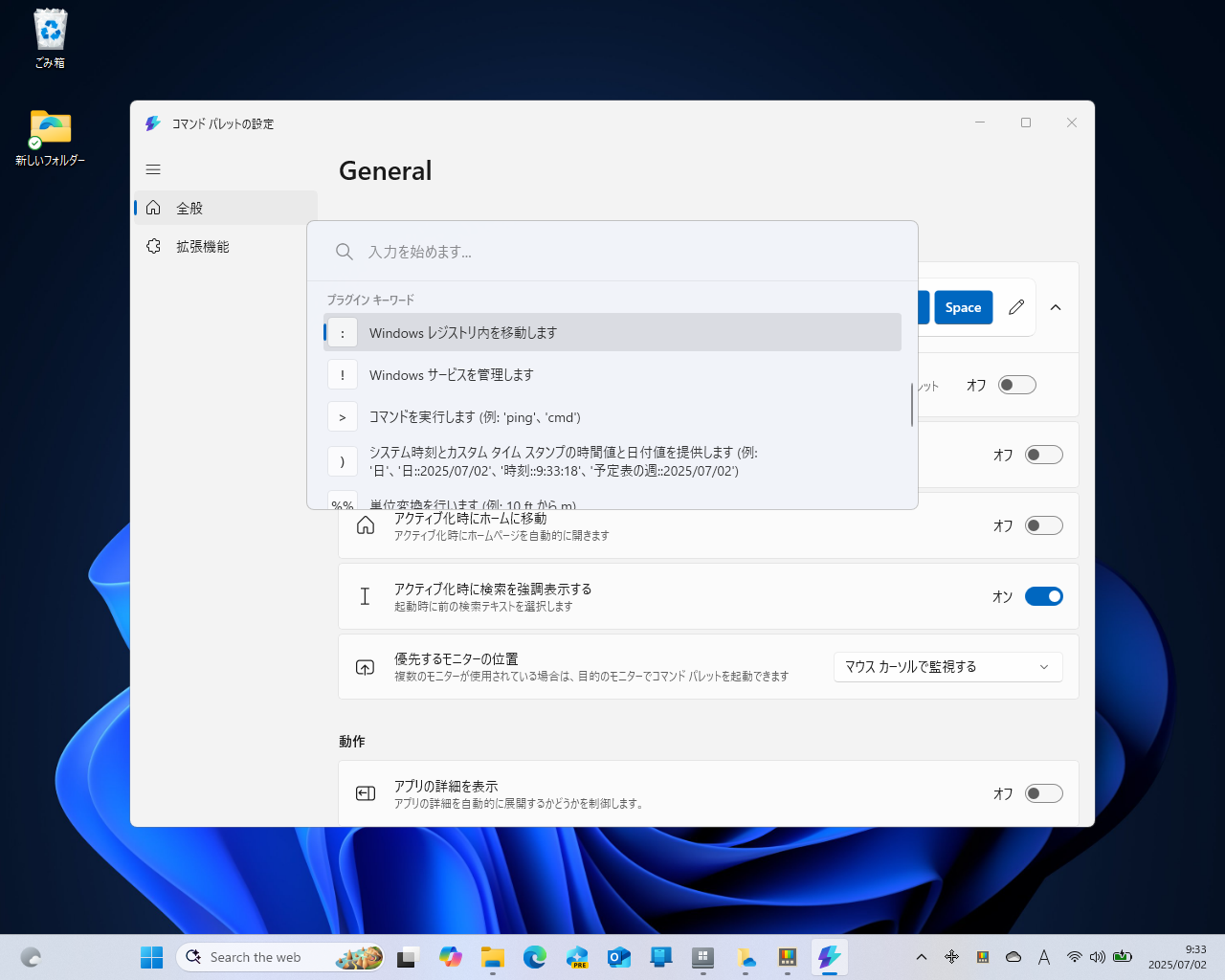
Task: Open the clock showing 9:33
Action: [x=1177, y=957]
